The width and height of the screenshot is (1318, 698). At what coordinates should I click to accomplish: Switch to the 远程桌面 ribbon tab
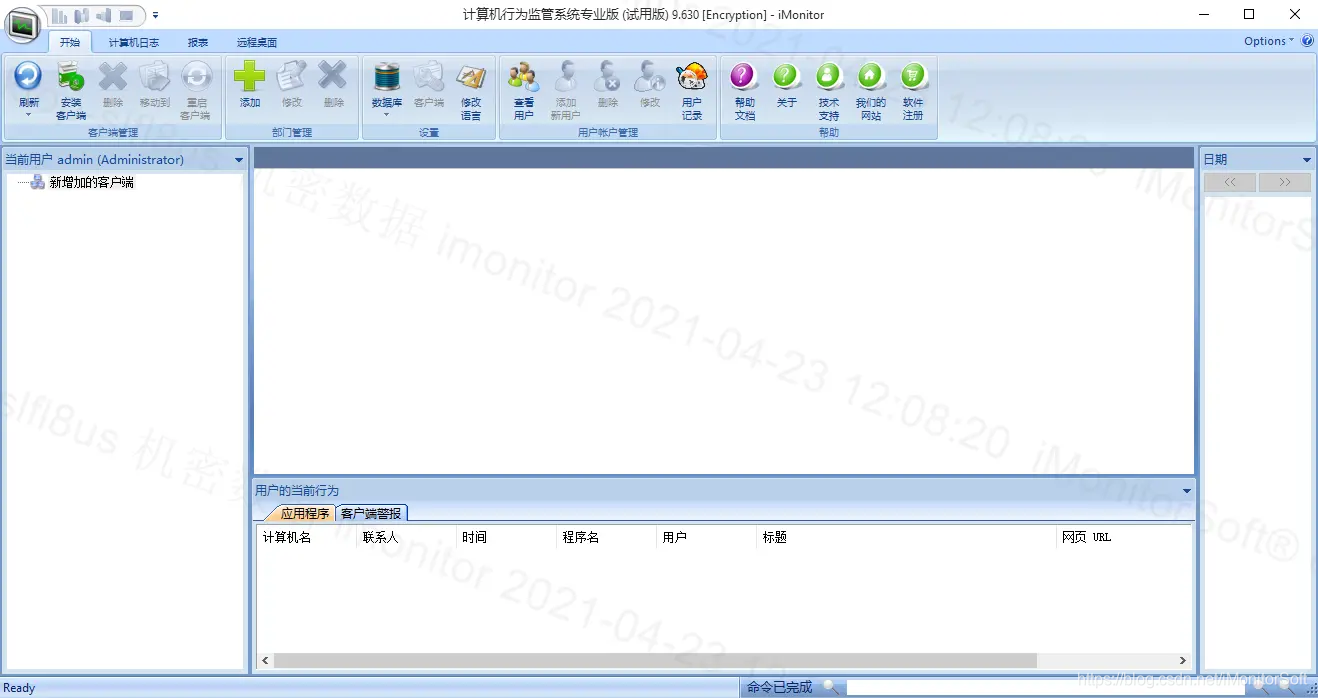pos(256,42)
